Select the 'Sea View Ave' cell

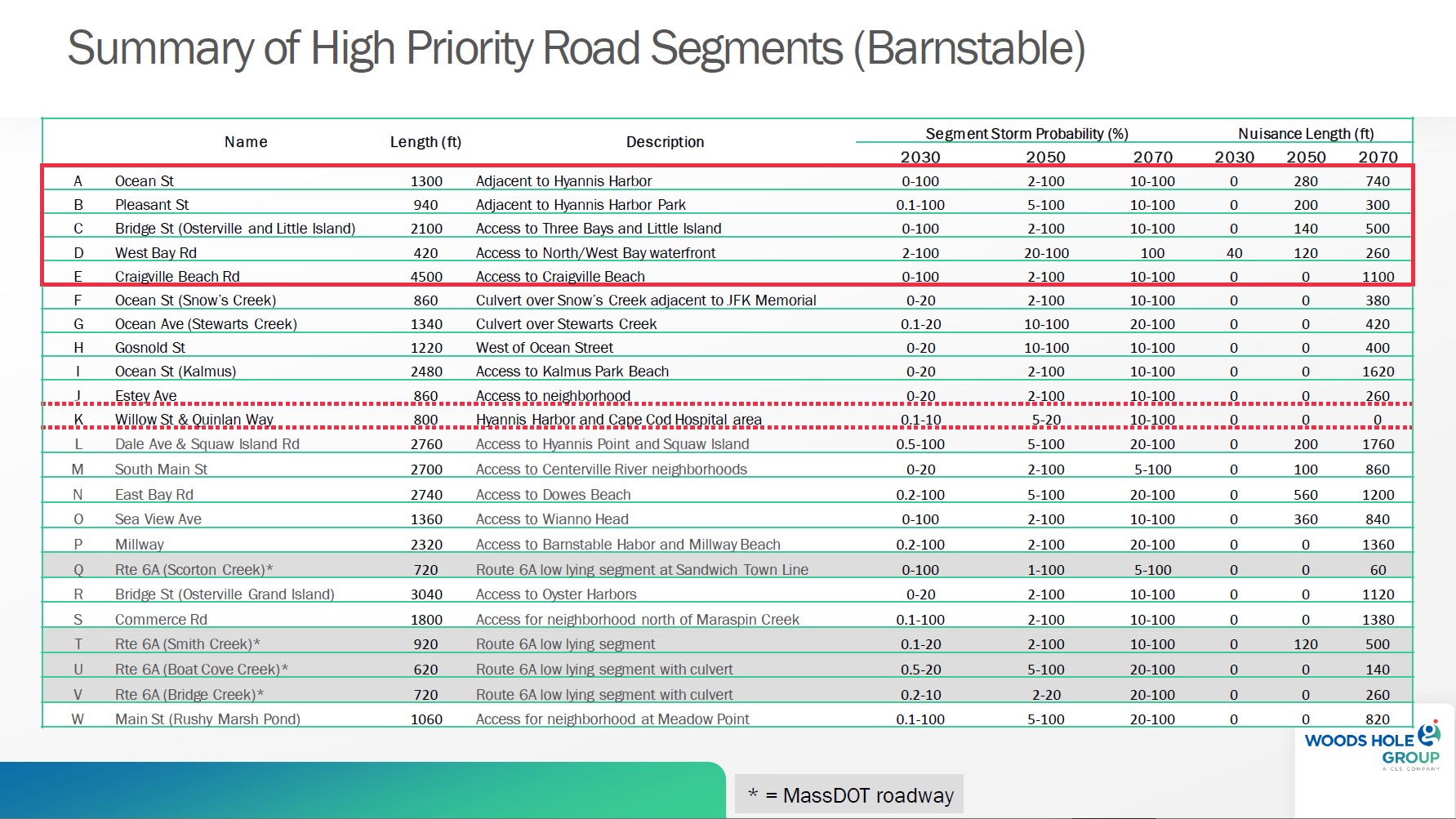(x=158, y=519)
